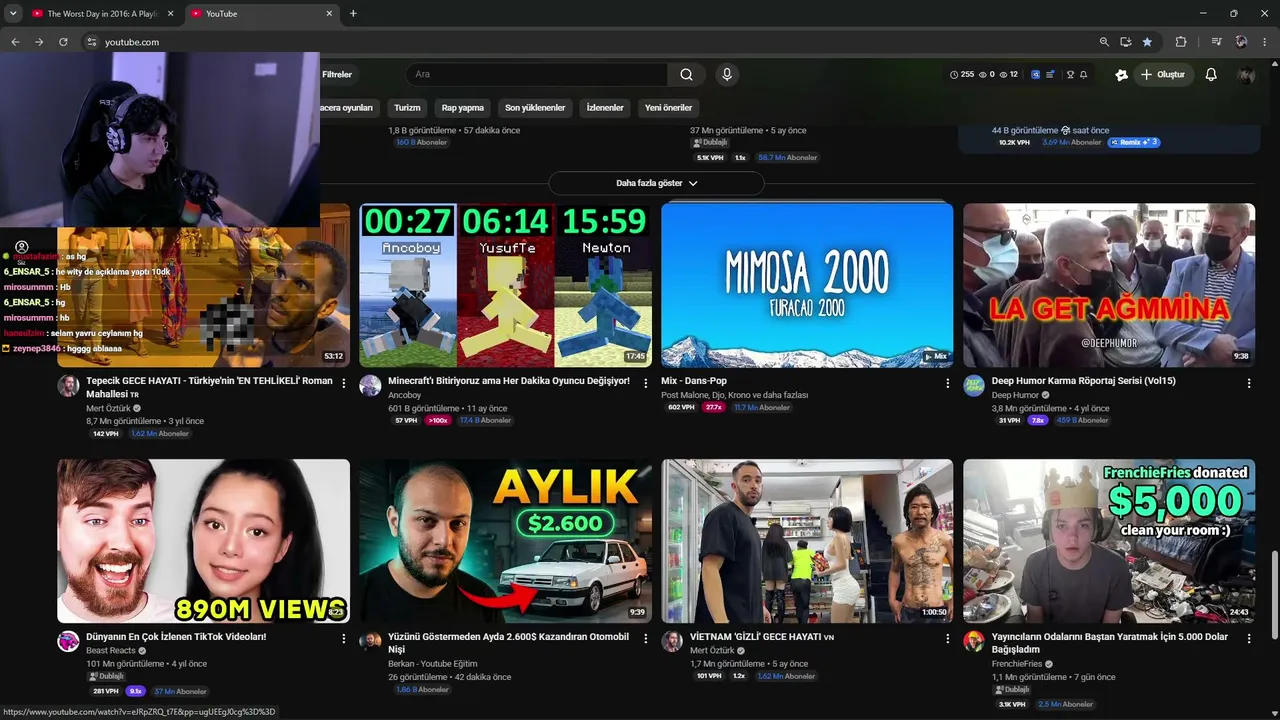The height and width of the screenshot is (720, 1280).
Task: Go back using the browser back arrow
Action: pos(15,42)
